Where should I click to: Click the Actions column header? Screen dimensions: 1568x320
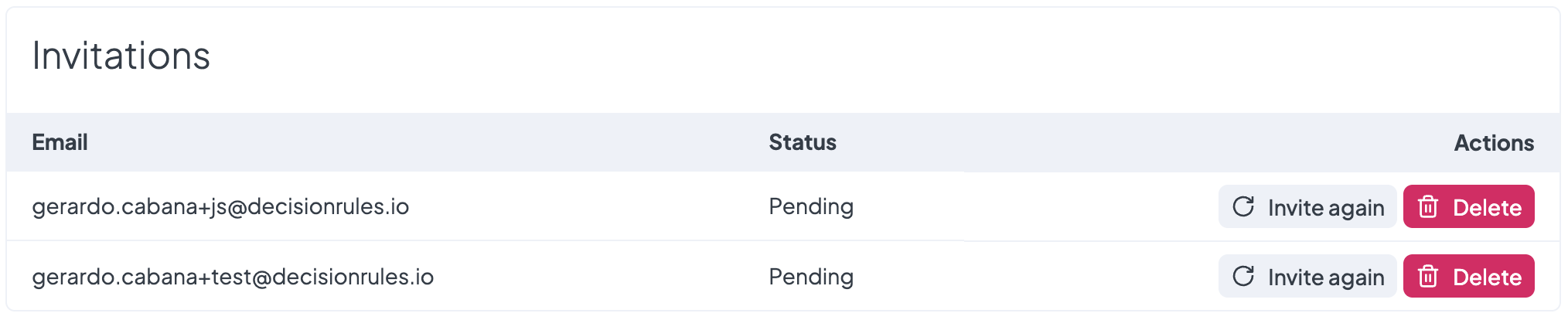[x=1494, y=143]
